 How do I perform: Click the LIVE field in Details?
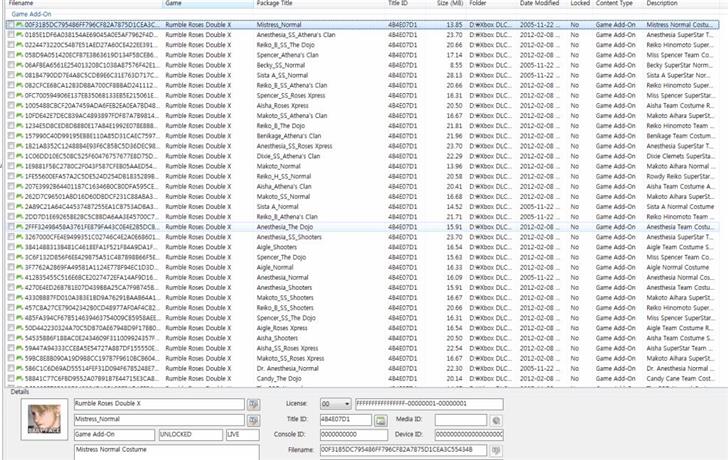[x=243, y=435]
